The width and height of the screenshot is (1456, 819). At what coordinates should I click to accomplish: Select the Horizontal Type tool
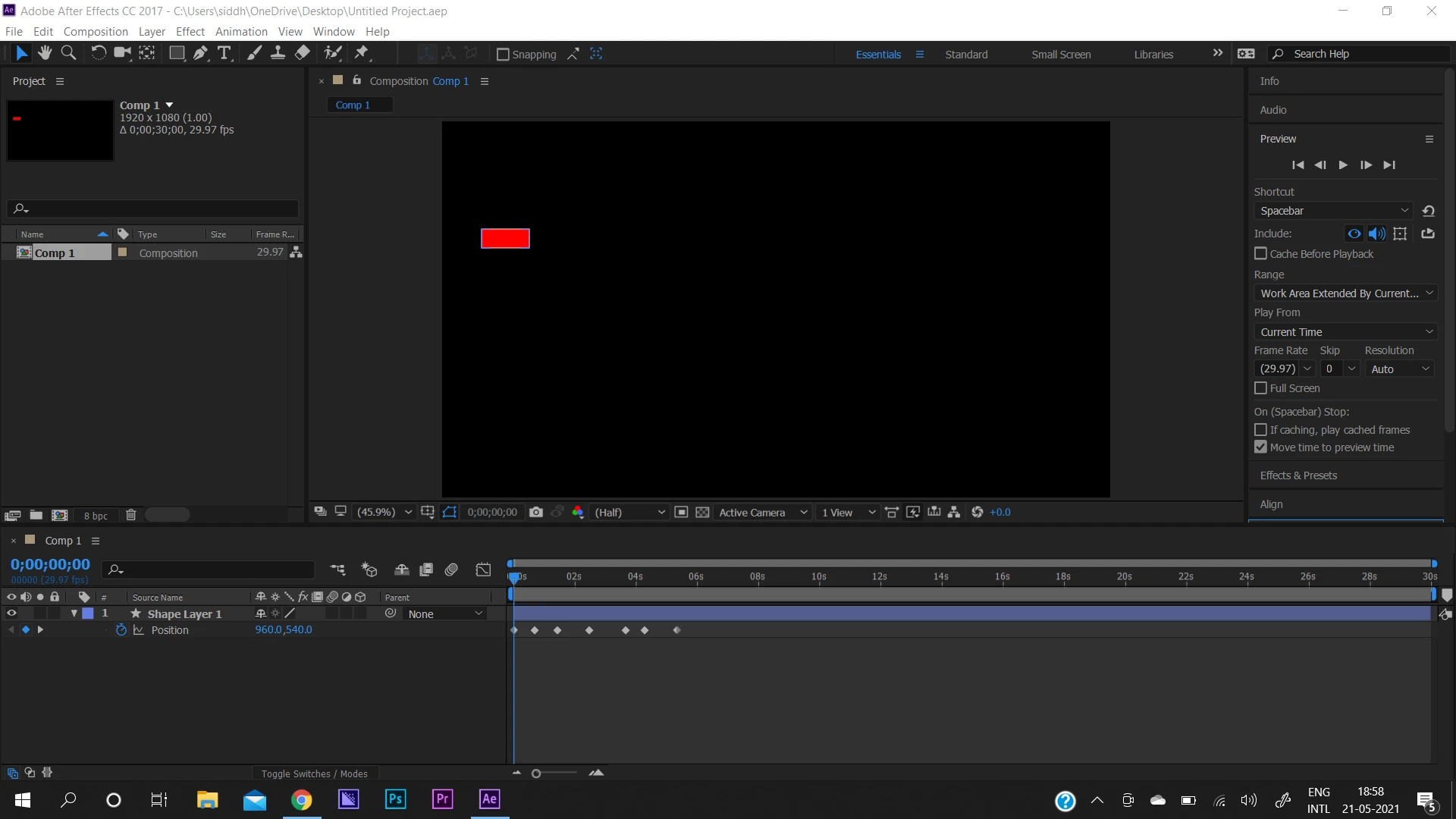[224, 53]
